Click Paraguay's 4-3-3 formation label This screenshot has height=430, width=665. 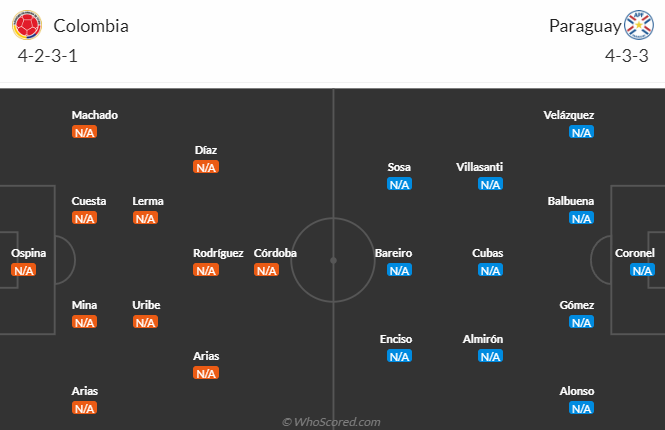click(x=626, y=56)
